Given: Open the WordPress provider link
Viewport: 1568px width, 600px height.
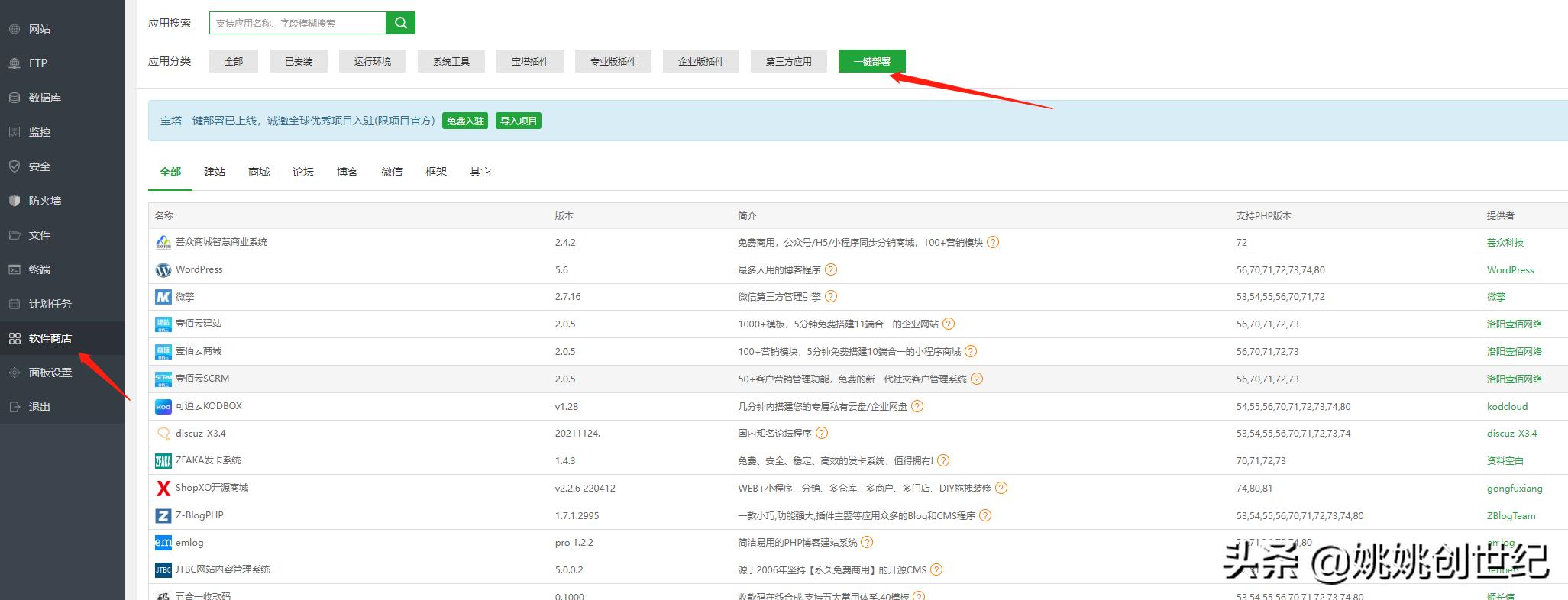Looking at the screenshot, I should pyautogui.click(x=1510, y=269).
